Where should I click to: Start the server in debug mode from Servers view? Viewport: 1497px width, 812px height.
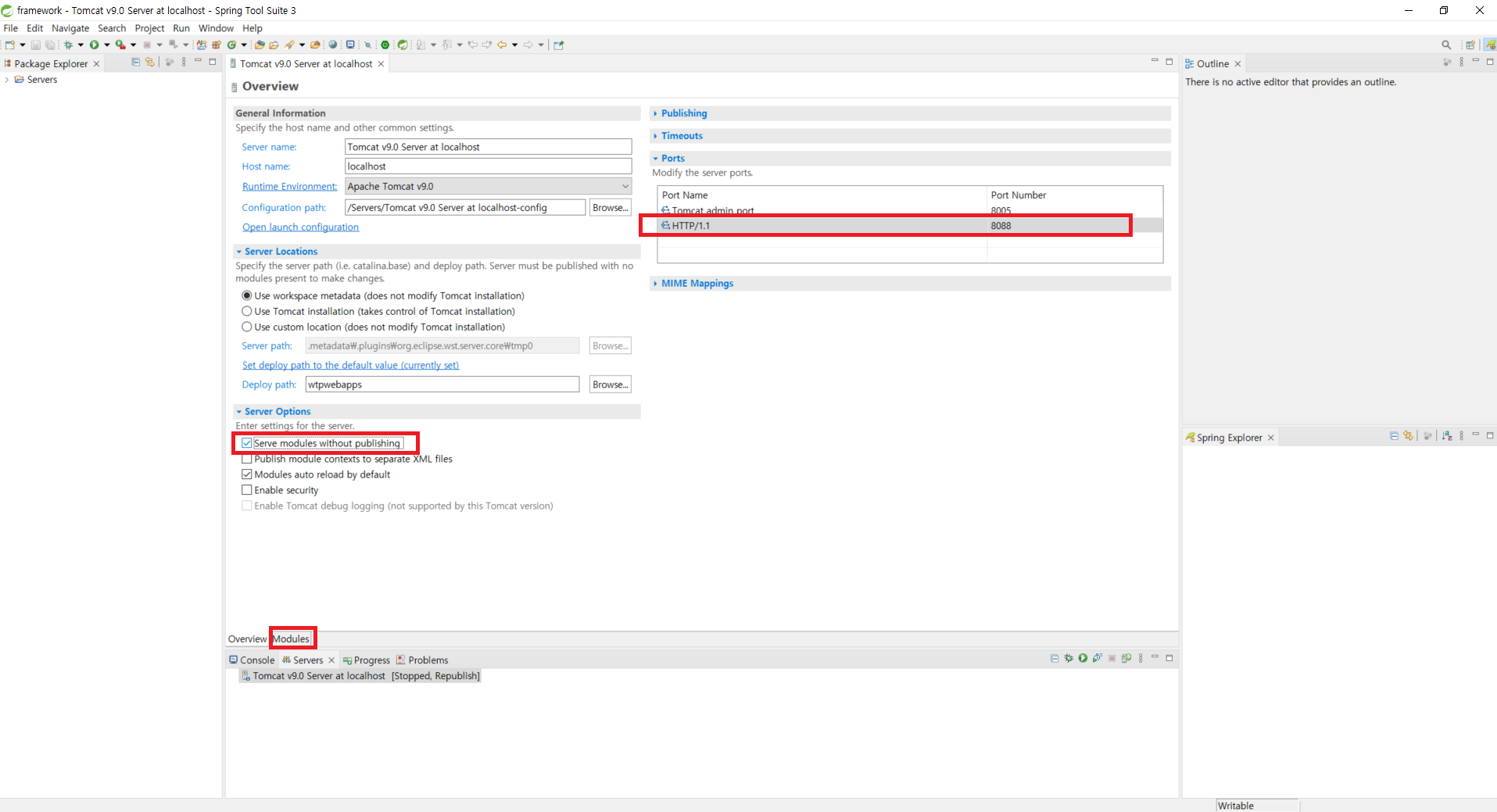click(x=1069, y=658)
